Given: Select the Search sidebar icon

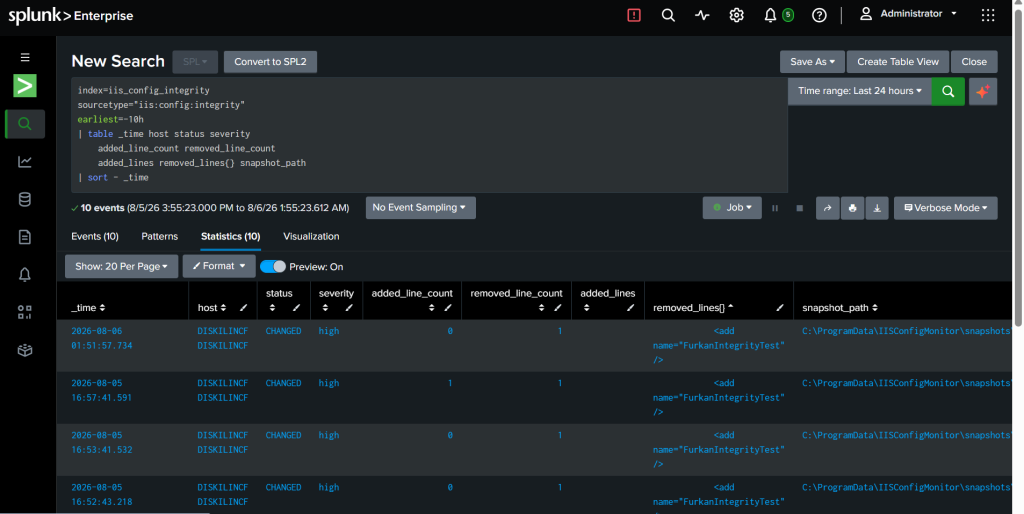Looking at the screenshot, I should [x=25, y=124].
